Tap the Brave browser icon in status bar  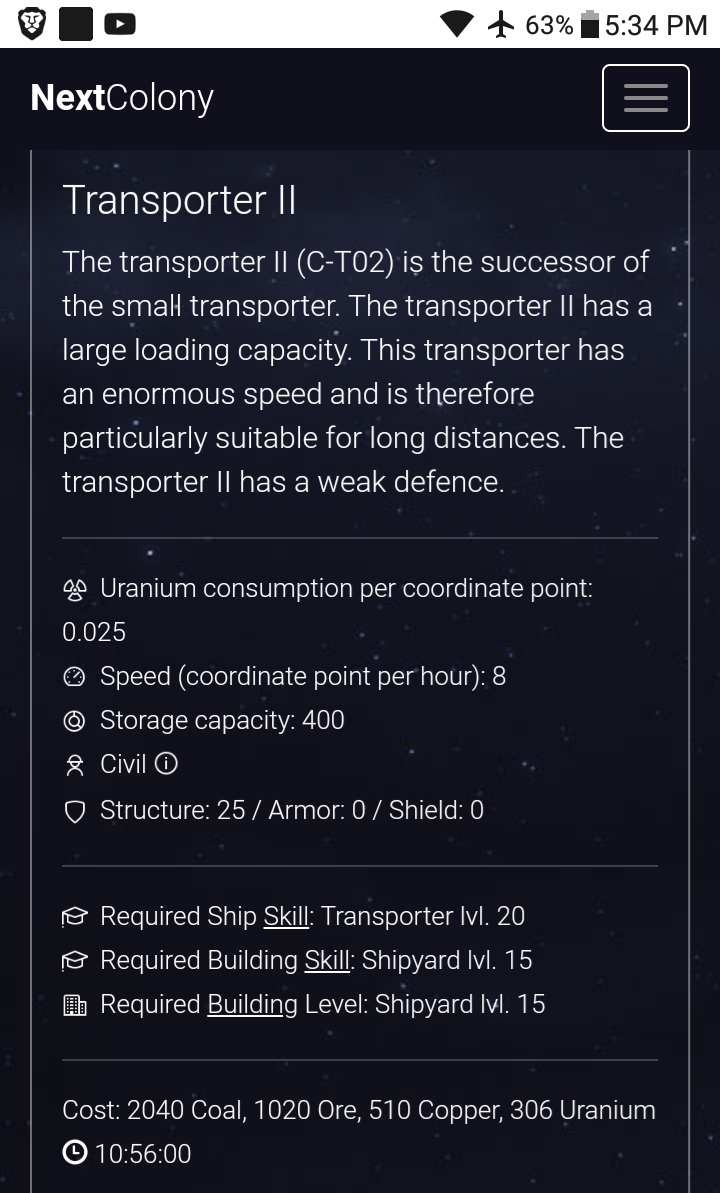tap(32, 24)
